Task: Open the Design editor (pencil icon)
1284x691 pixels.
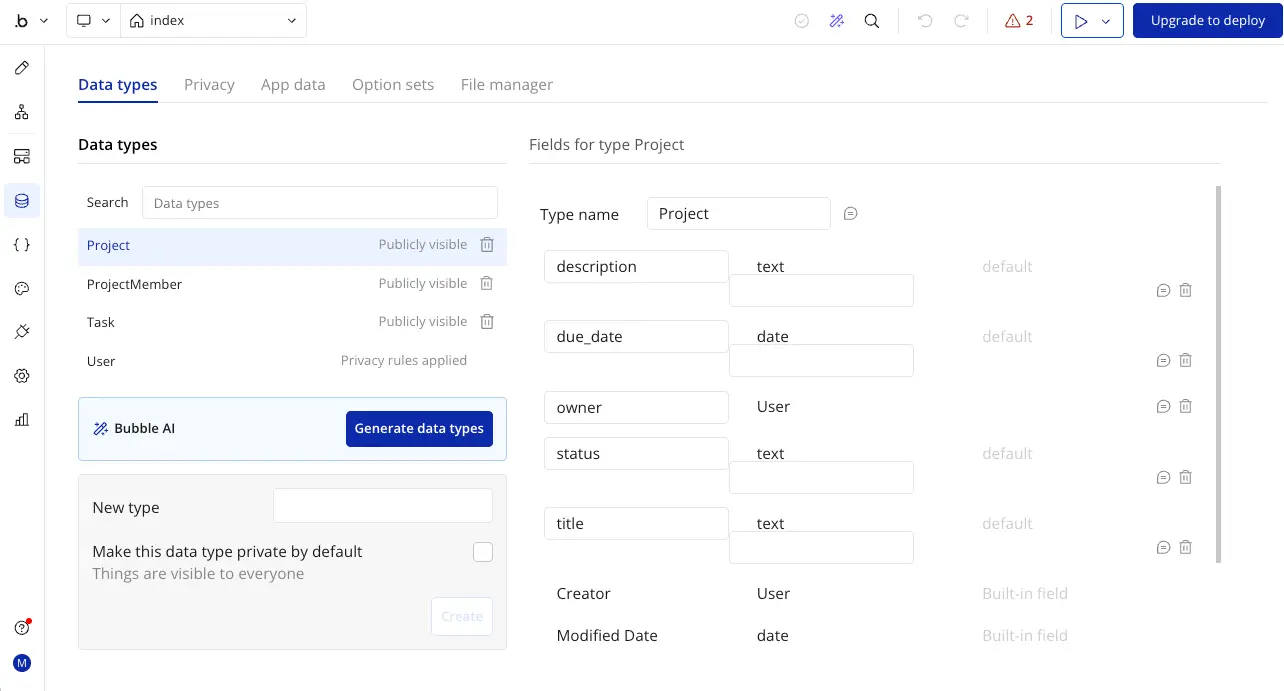Action: click(21, 68)
